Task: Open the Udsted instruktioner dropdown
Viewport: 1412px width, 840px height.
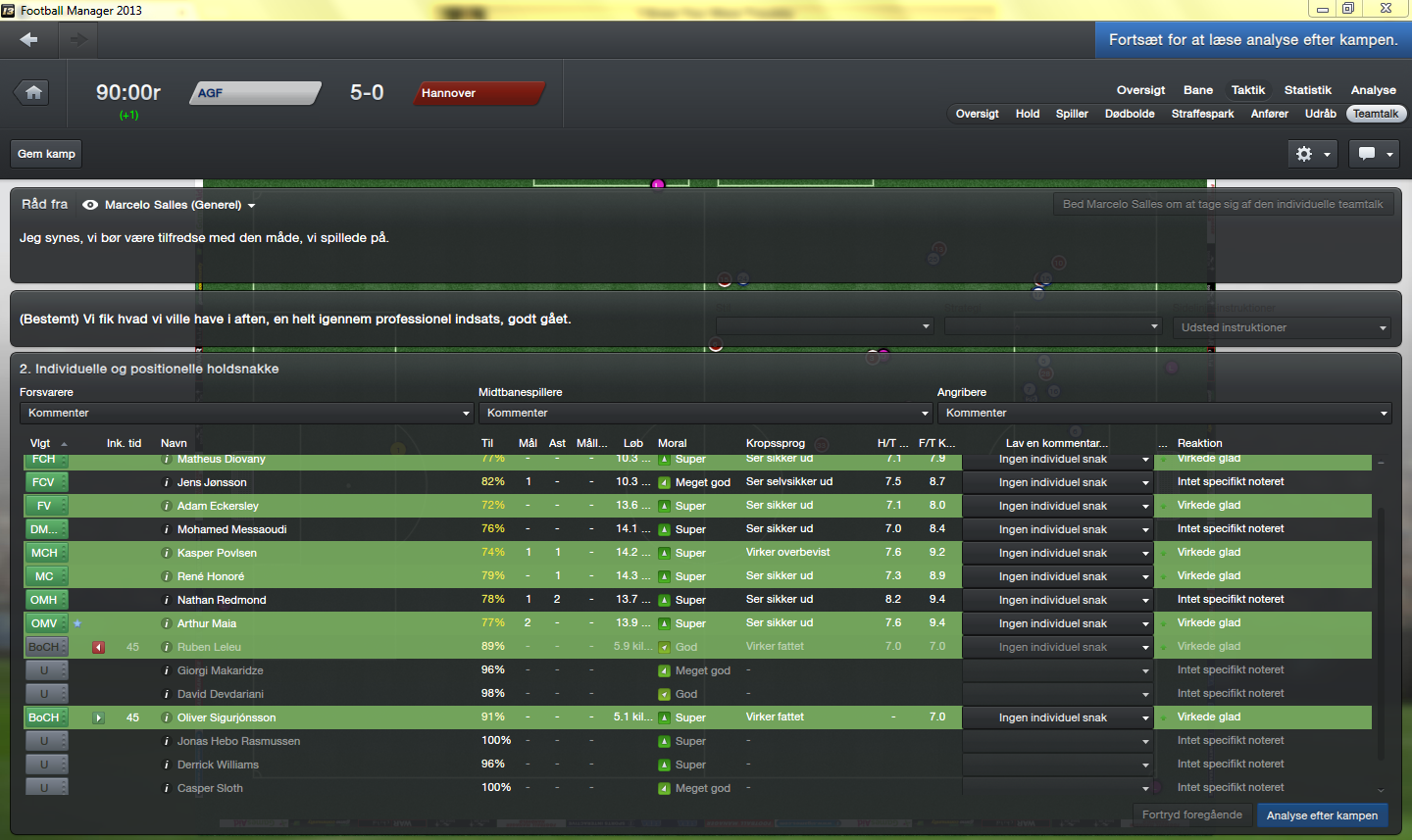Action: pyautogui.click(x=1282, y=327)
